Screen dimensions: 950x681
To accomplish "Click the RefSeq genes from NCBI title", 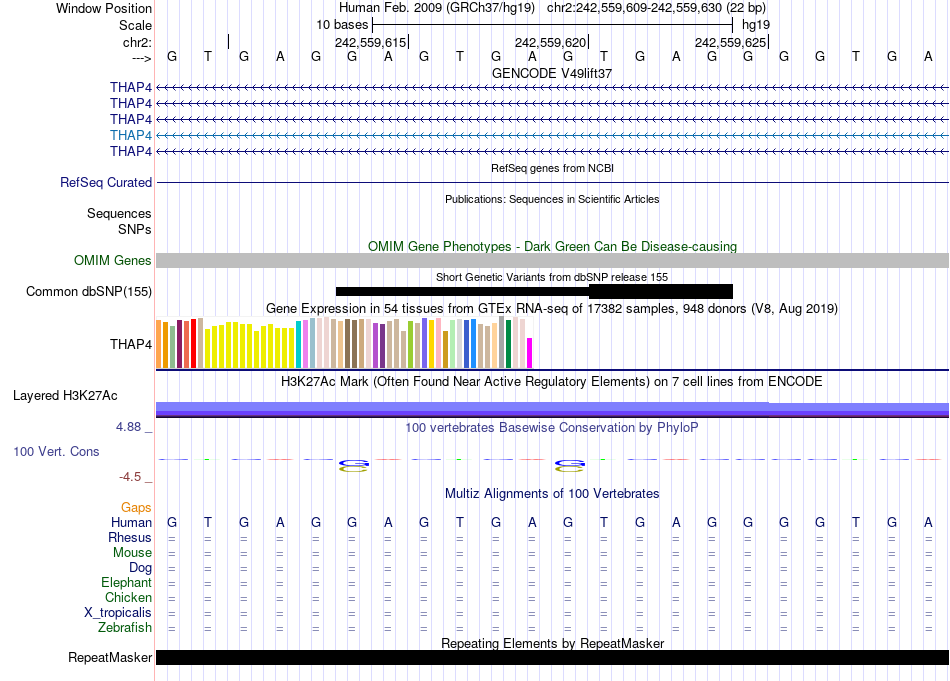I will pos(552,168).
